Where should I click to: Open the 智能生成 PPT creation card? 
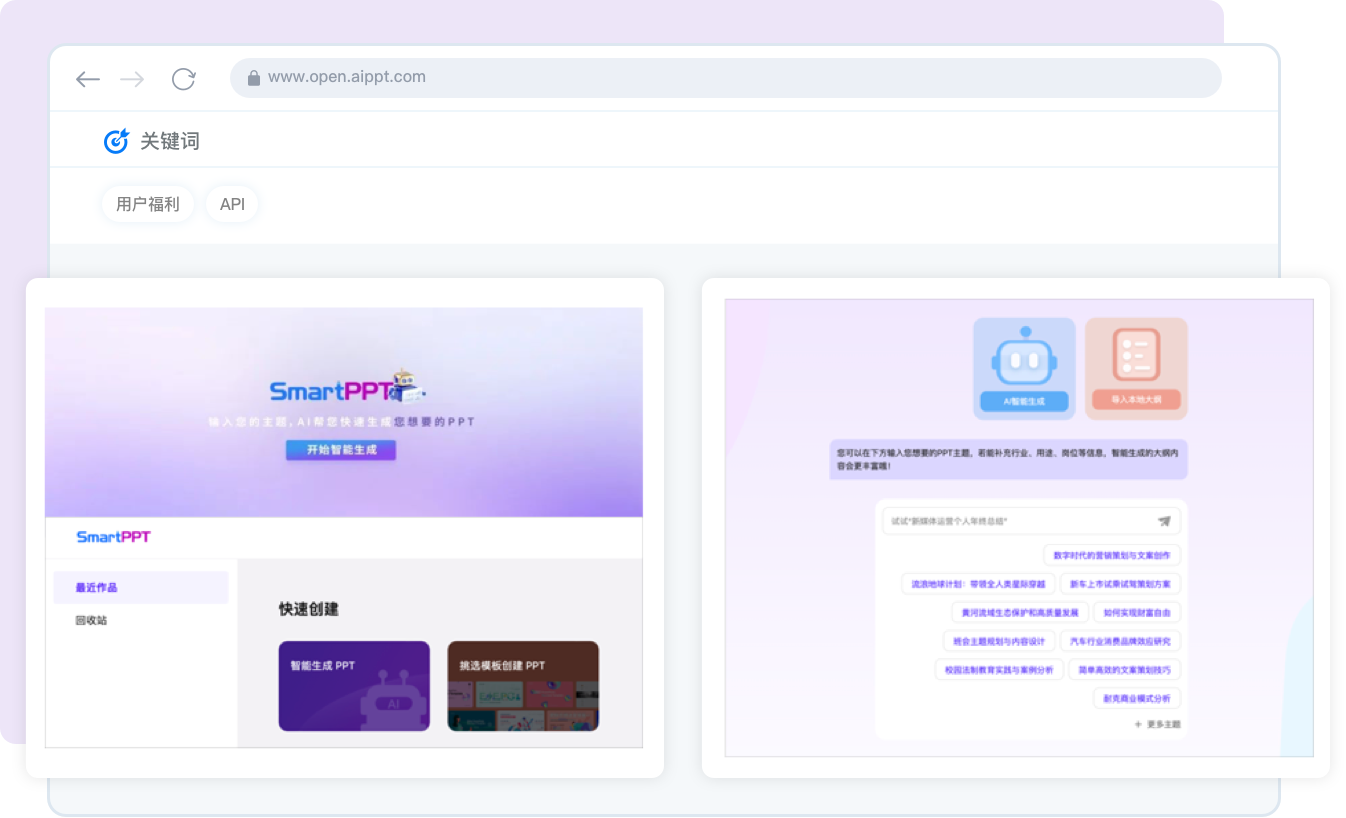[x=354, y=686]
